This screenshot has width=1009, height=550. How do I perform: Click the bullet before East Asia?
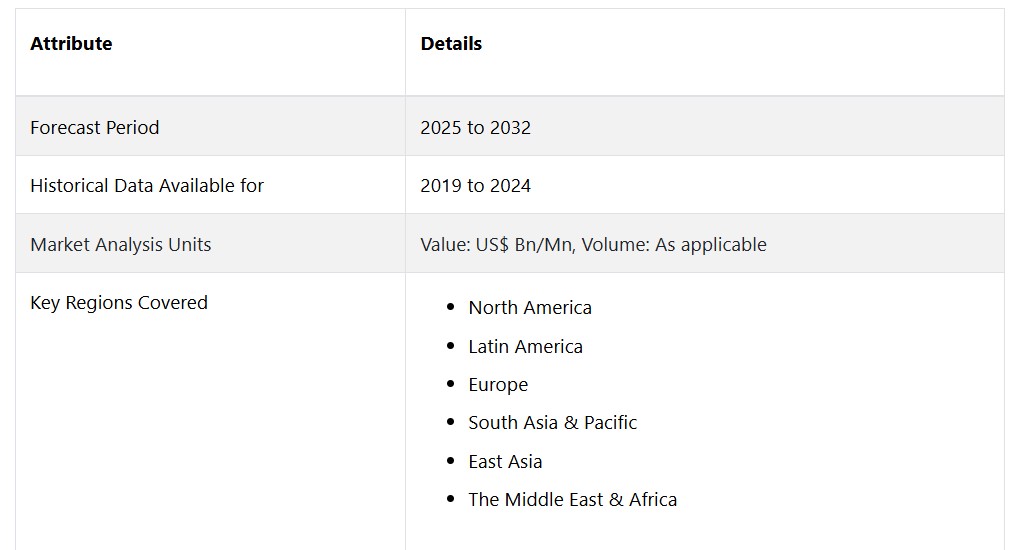450,461
